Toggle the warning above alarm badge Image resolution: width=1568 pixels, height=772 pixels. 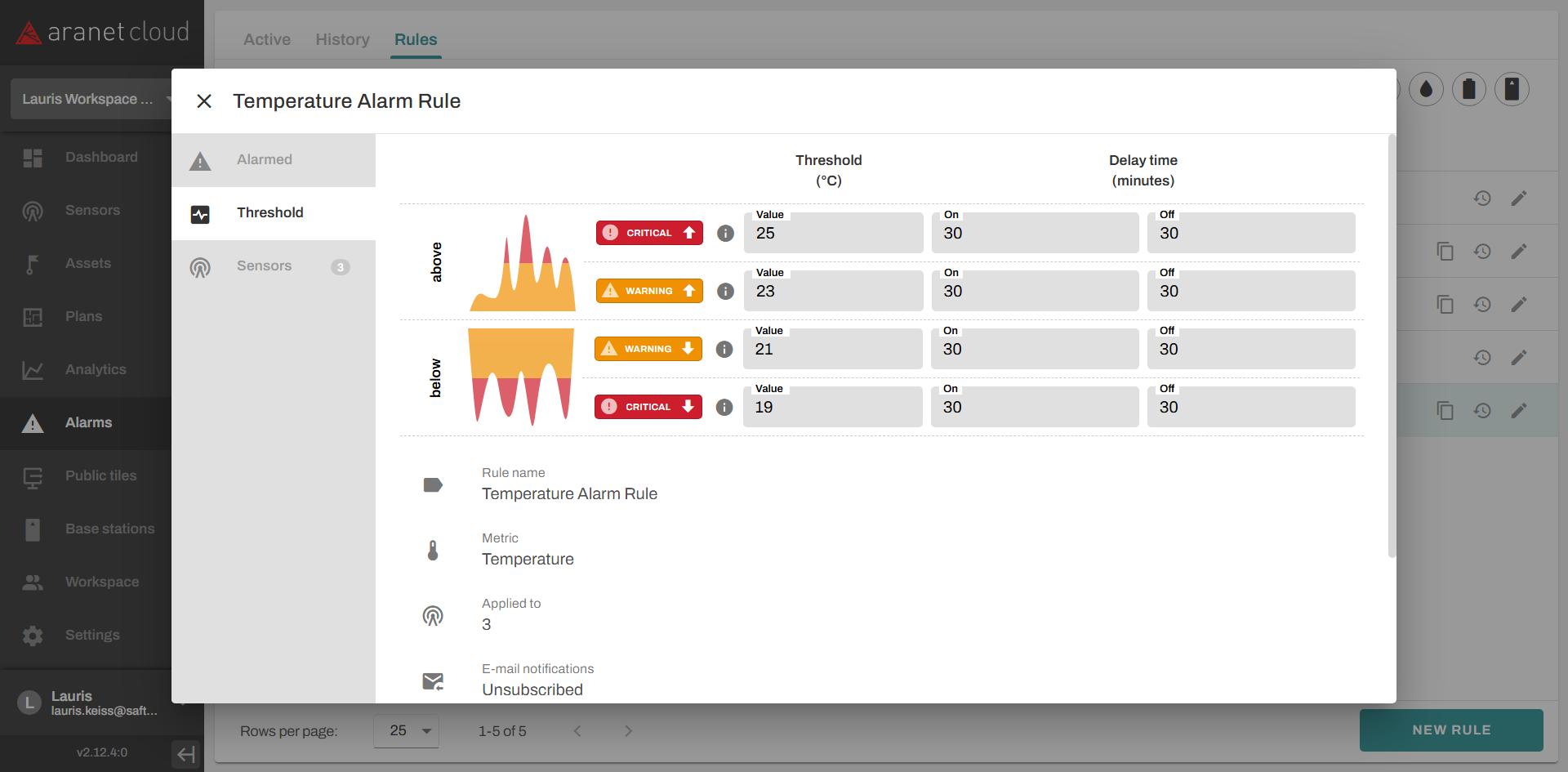click(649, 291)
